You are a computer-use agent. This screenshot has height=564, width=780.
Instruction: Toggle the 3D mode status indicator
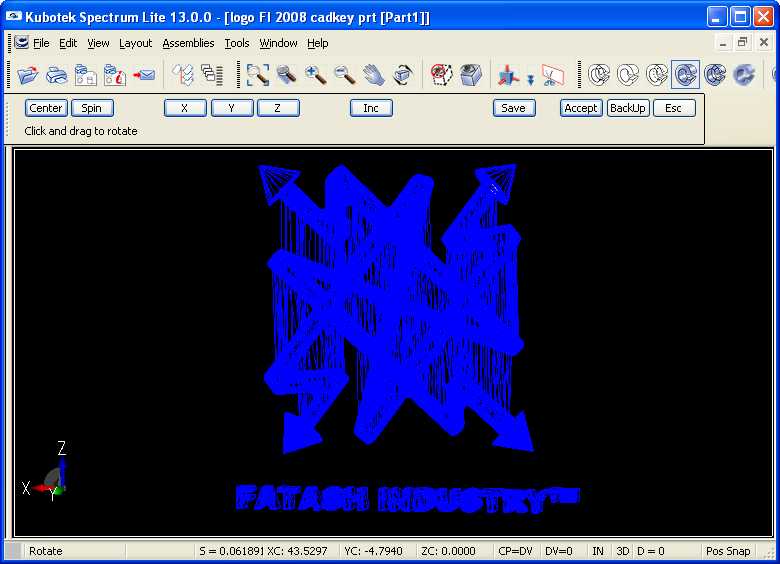click(622, 551)
